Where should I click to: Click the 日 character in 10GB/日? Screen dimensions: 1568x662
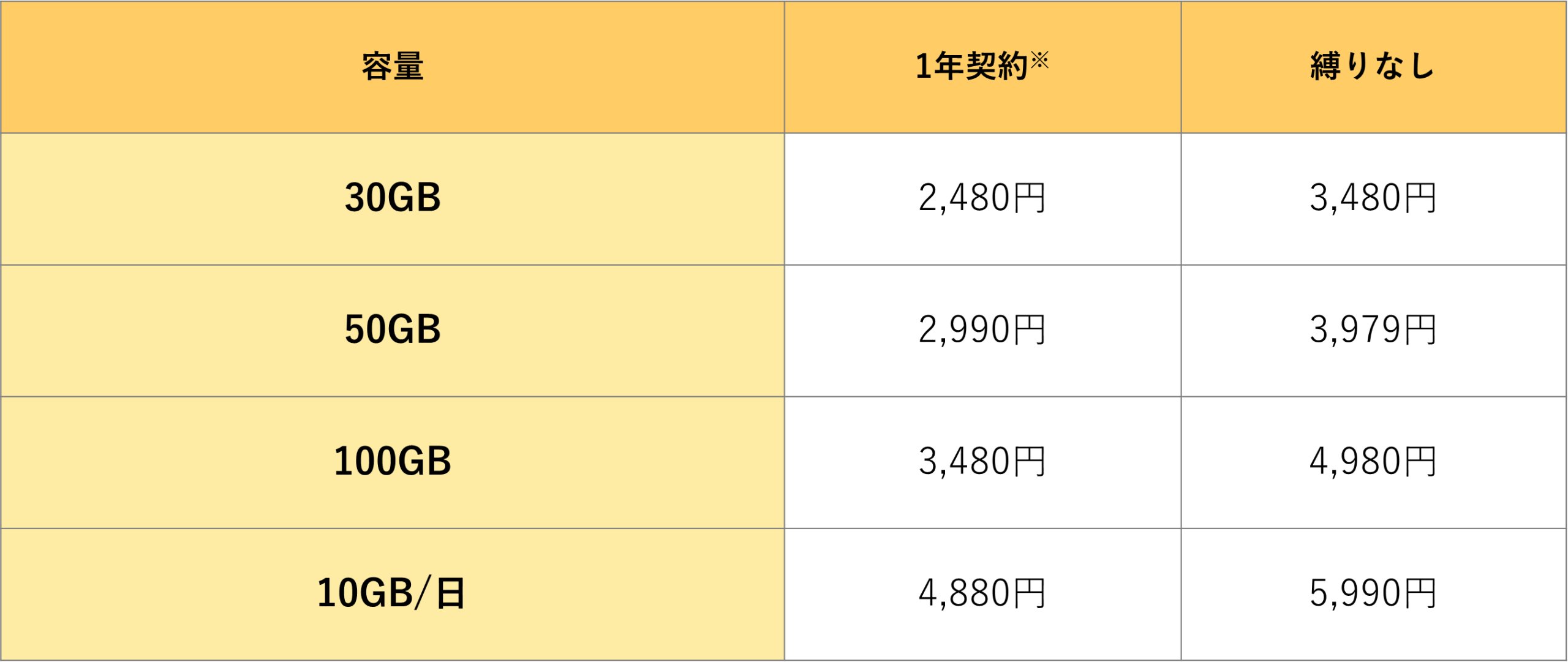(x=451, y=593)
